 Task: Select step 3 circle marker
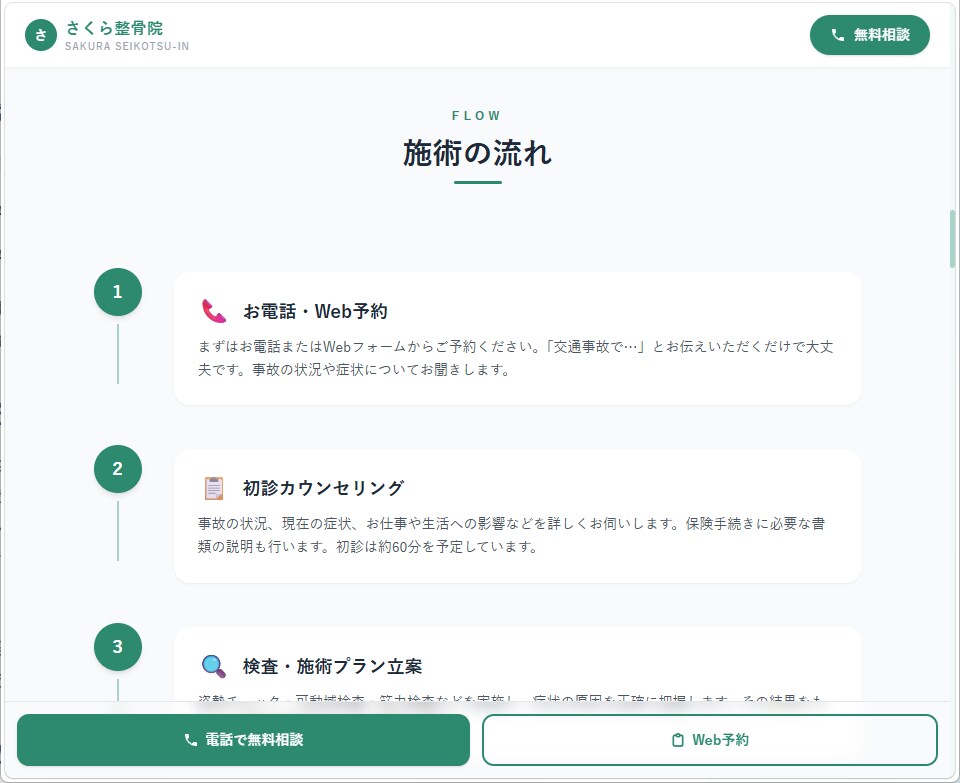[118, 646]
